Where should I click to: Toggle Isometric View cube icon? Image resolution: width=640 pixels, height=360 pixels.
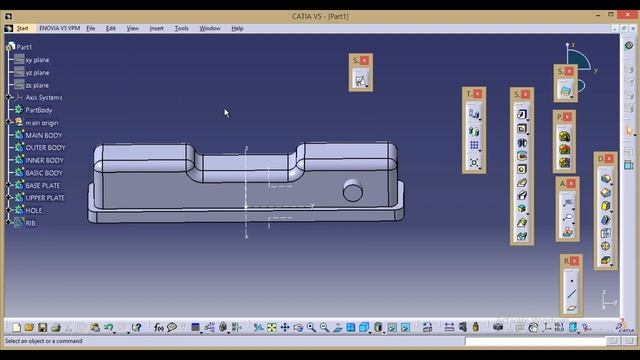(x=364, y=327)
